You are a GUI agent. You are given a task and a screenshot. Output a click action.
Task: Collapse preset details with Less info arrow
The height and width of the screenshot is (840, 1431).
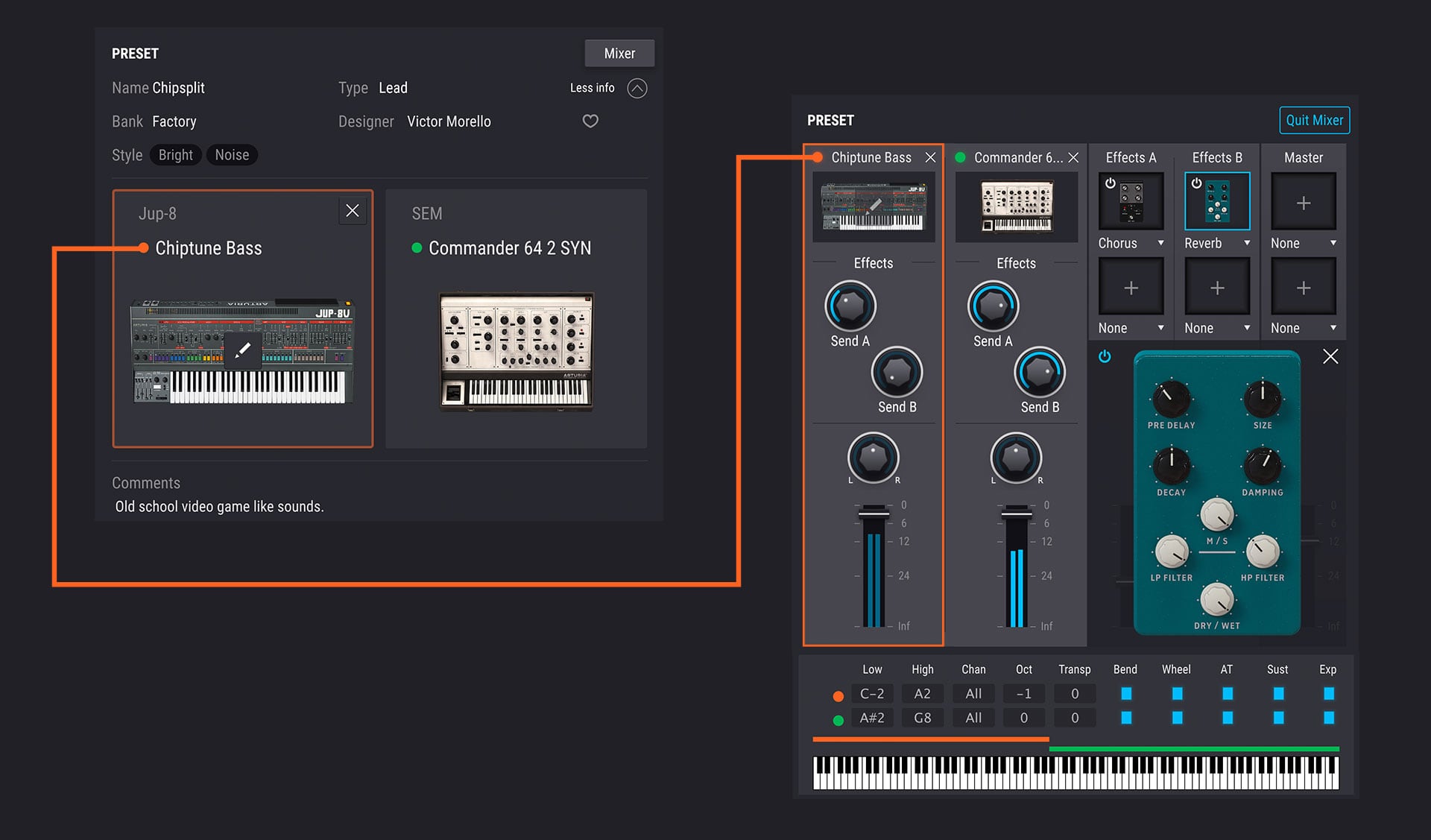coord(637,89)
